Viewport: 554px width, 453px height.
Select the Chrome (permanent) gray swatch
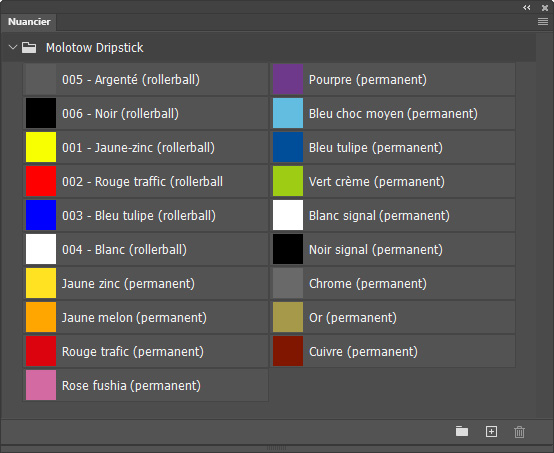coord(393,283)
